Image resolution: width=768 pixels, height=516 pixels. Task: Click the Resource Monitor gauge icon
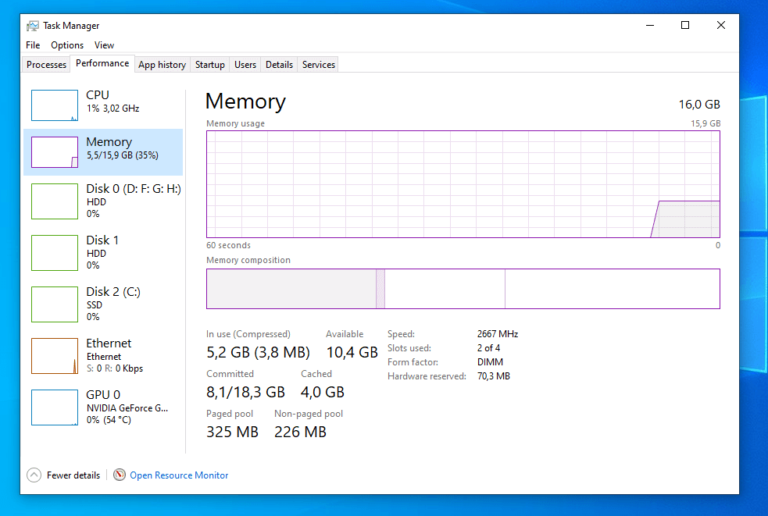[x=119, y=475]
